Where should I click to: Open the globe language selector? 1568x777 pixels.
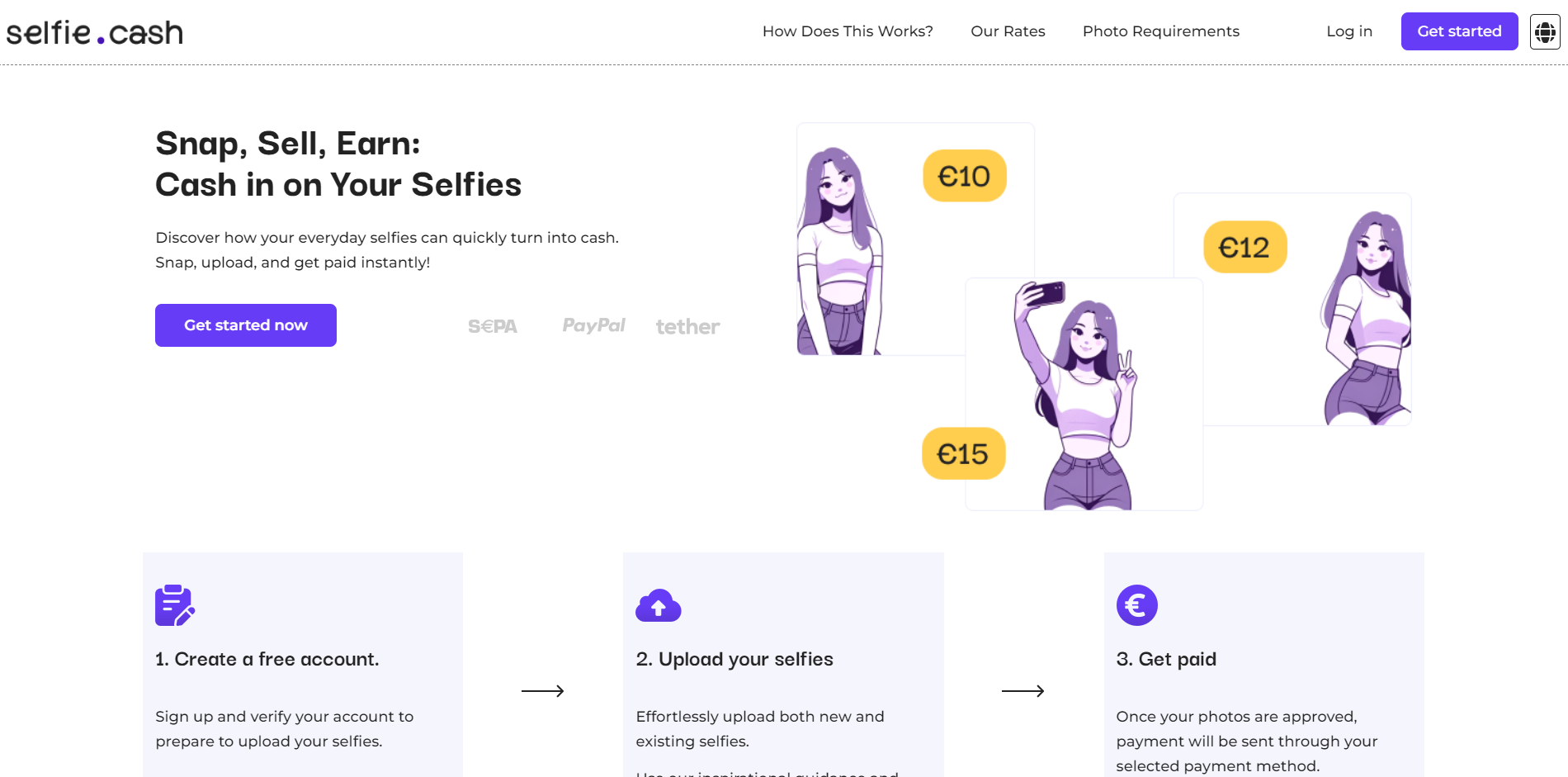pyautogui.click(x=1544, y=32)
